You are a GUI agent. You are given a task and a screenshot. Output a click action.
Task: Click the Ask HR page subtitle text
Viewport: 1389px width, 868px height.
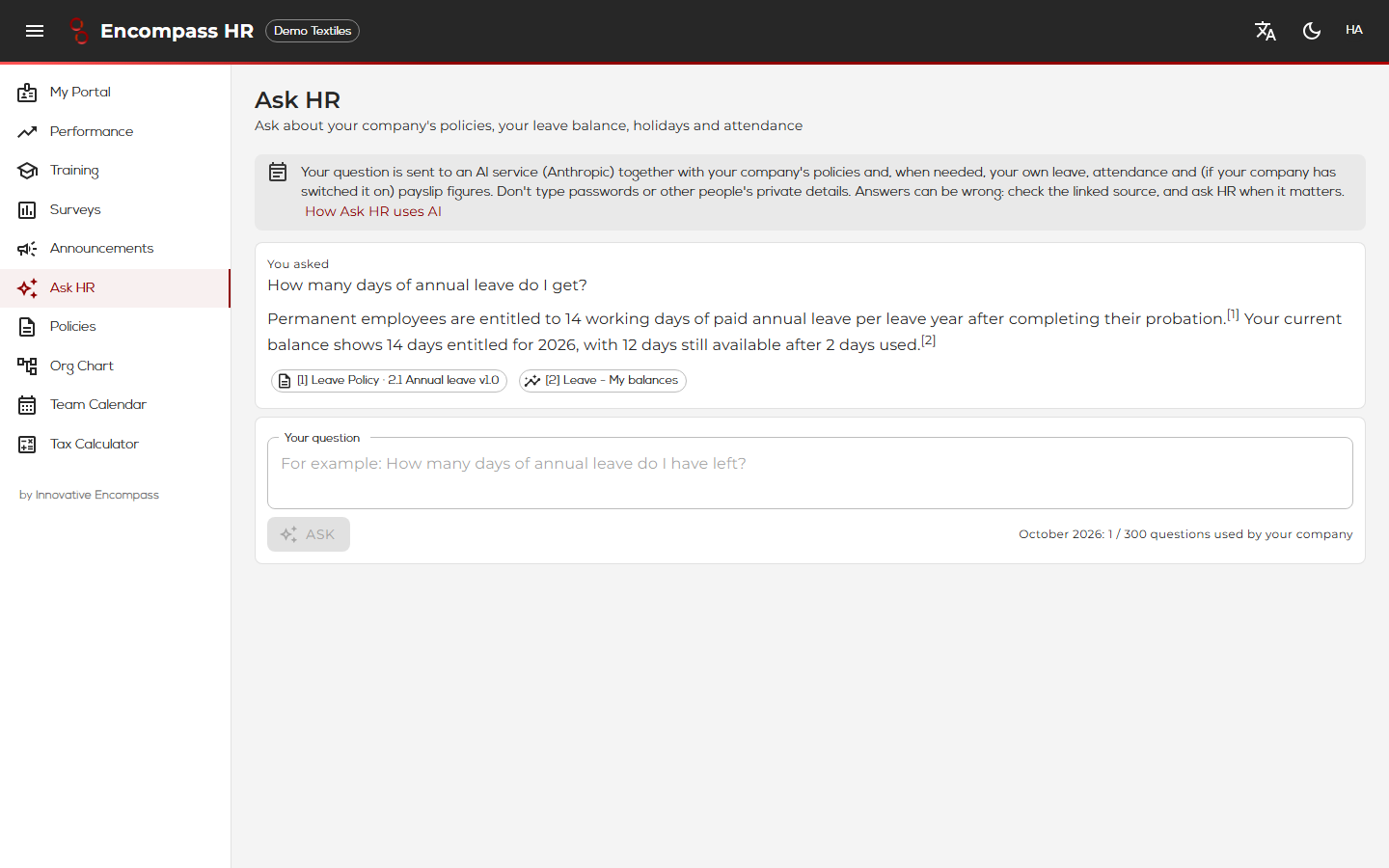pyautogui.click(x=529, y=125)
